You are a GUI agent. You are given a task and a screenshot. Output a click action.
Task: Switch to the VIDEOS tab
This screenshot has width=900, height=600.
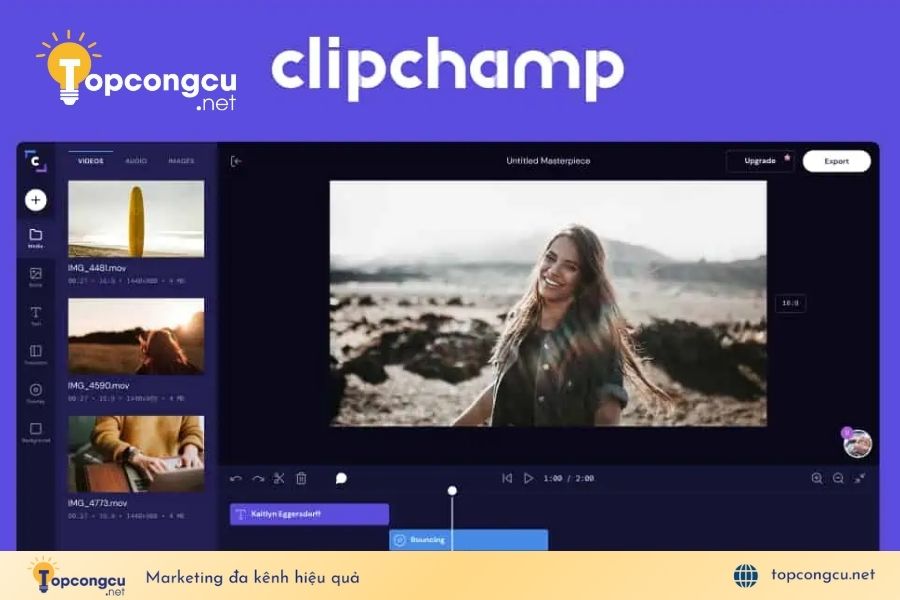click(91, 161)
